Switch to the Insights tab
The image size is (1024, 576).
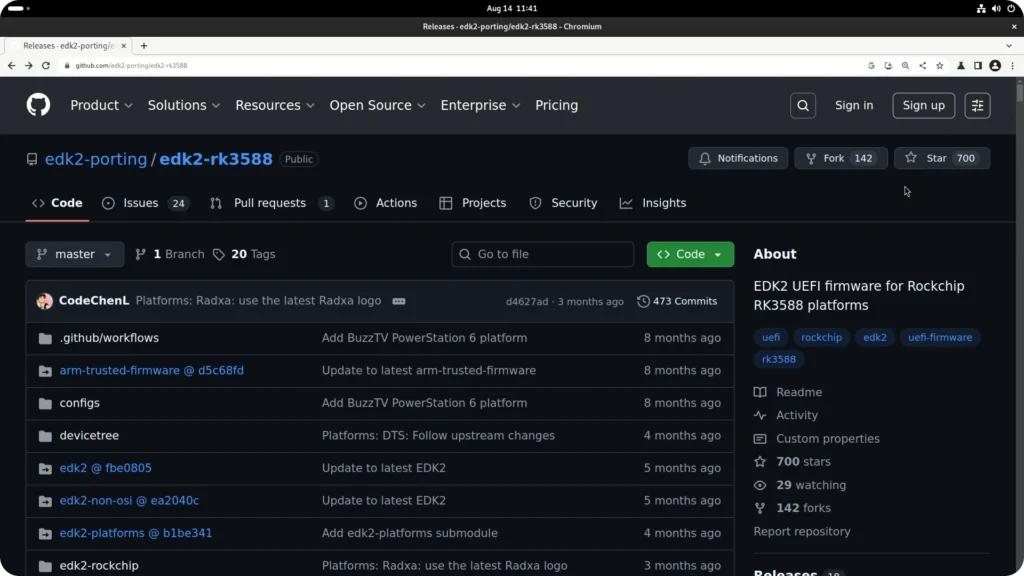[x=653, y=203]
